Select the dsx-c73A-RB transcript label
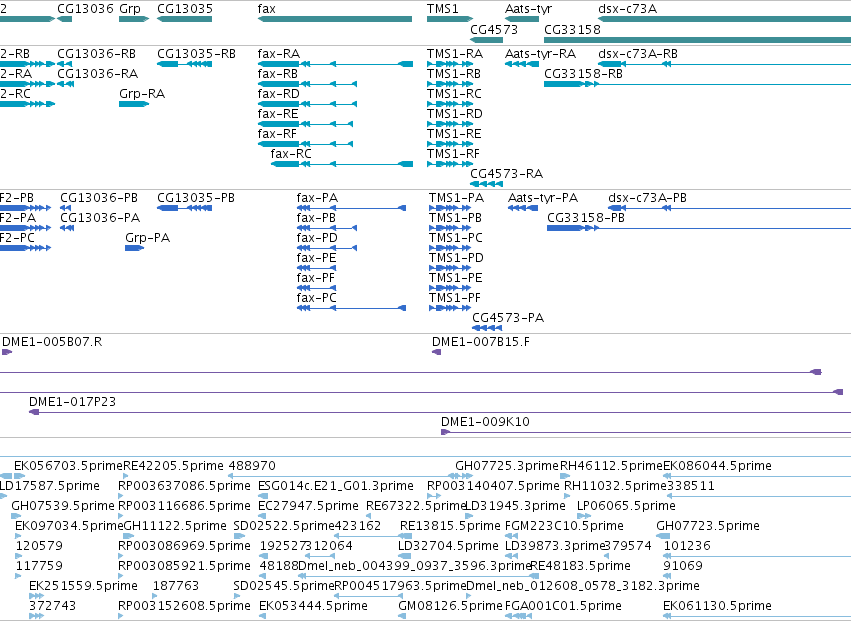The height and width of the screenshot is (621, 851). [638, 54]
